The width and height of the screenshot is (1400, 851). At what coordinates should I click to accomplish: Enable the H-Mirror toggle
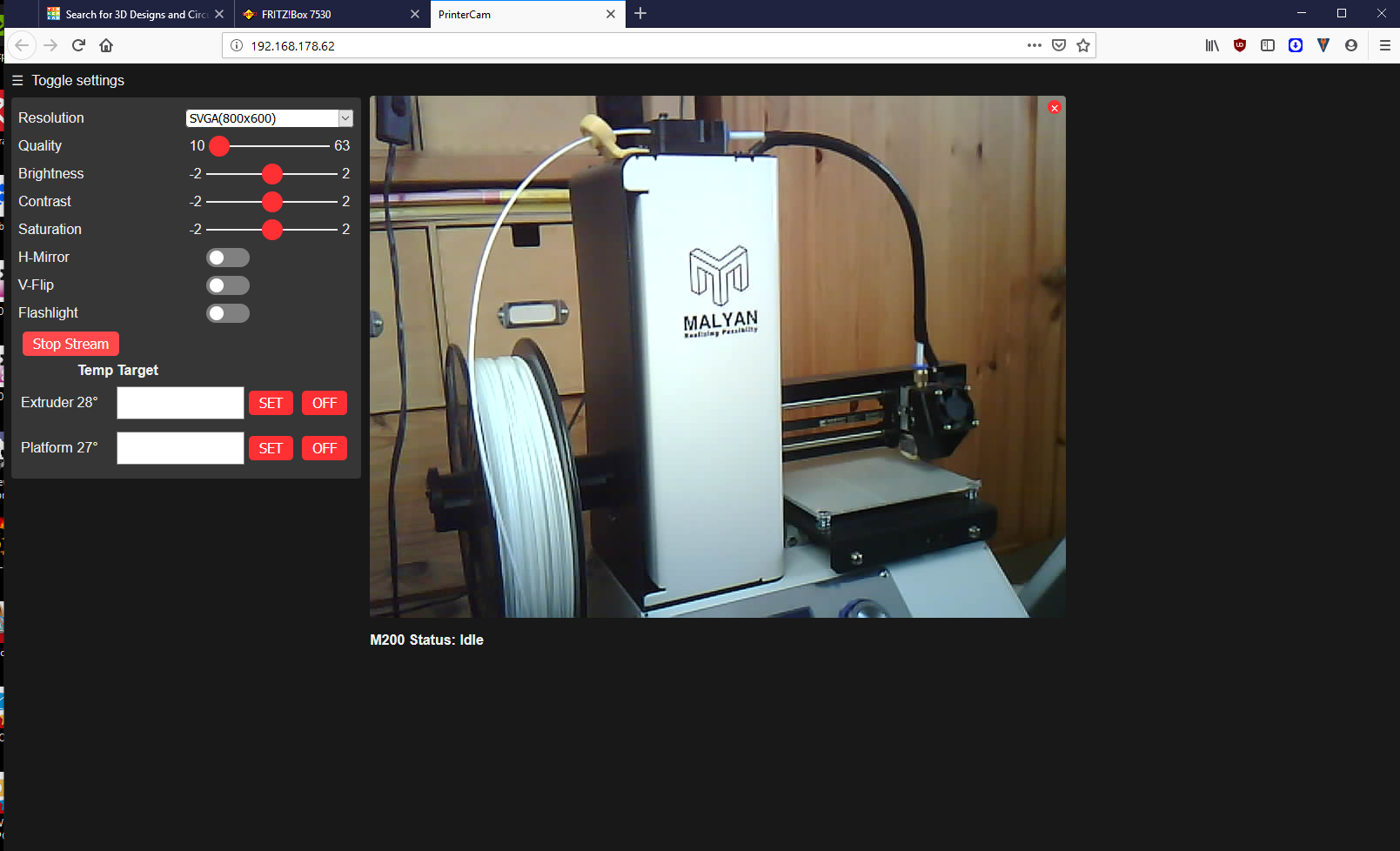click(227, 258)
